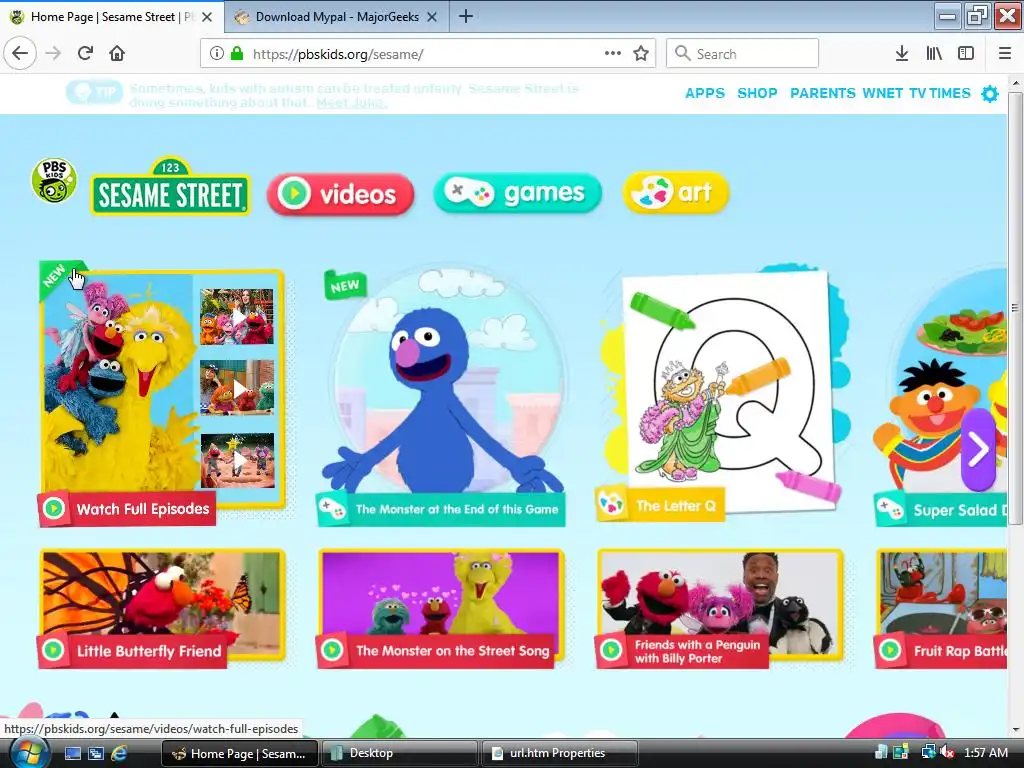The width and height of the screenshot is (1024, 768).
Task: Click the TIP speech bubble badge
Action: [x=94, y=92]
